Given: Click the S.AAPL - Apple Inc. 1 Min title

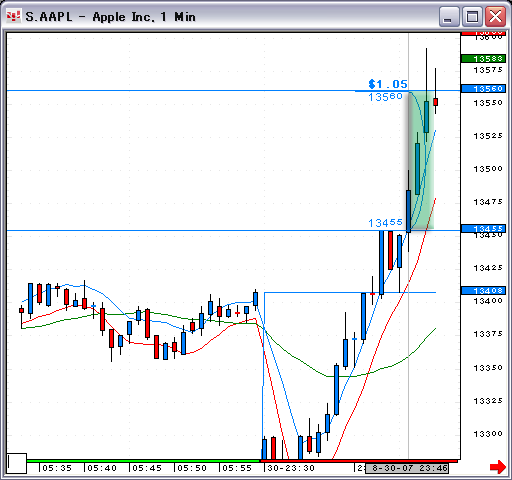Looking at the screenshot, I should [110, 17].
